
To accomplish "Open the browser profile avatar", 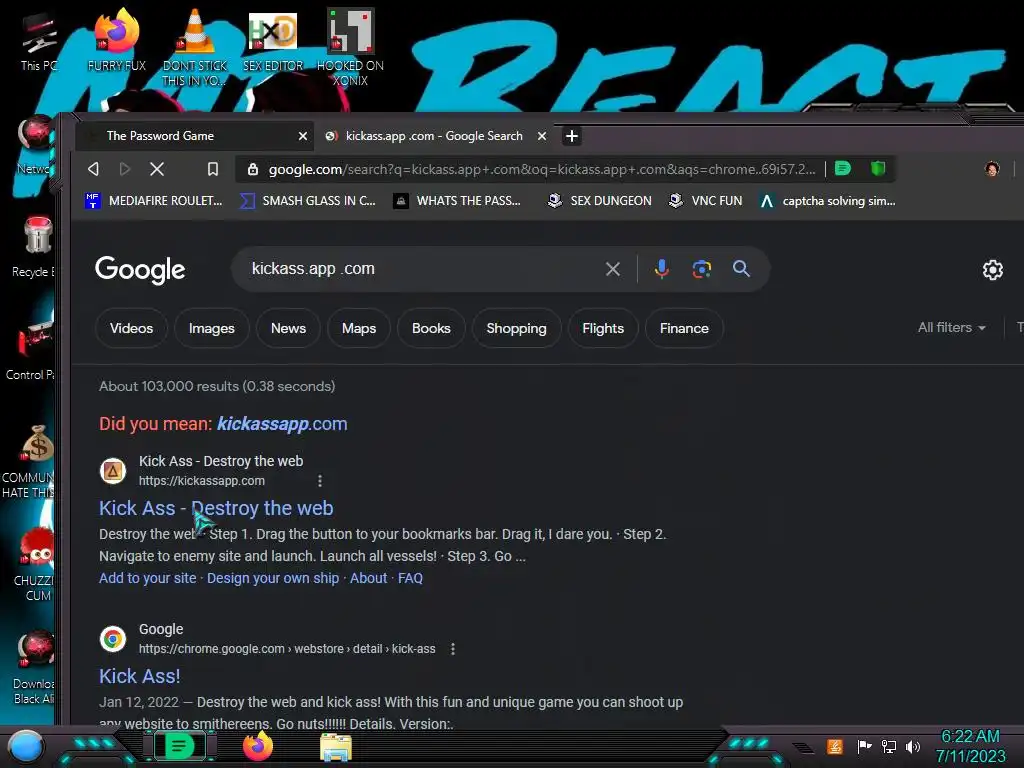I will [992, 169].
